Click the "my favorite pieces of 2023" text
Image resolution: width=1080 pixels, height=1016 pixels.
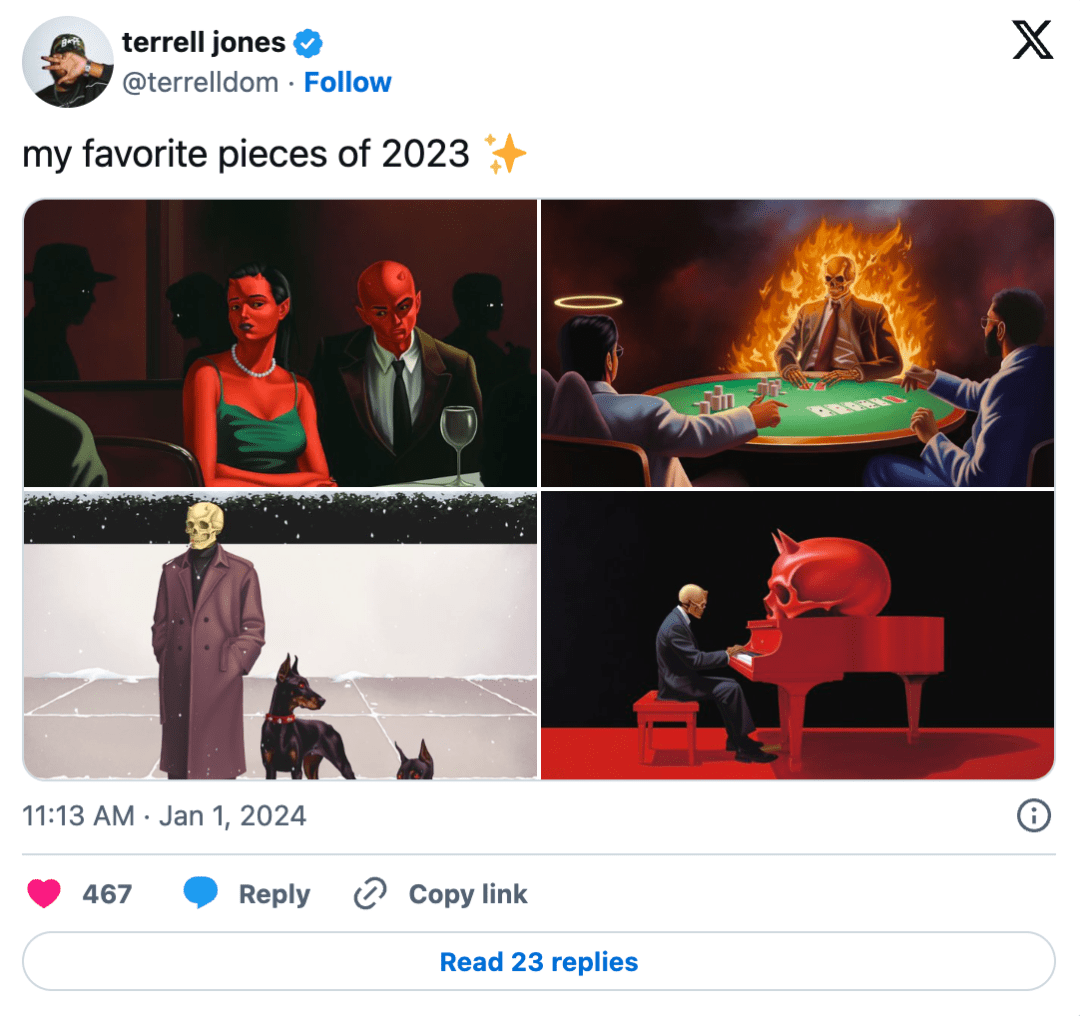[x=246, y=154]
